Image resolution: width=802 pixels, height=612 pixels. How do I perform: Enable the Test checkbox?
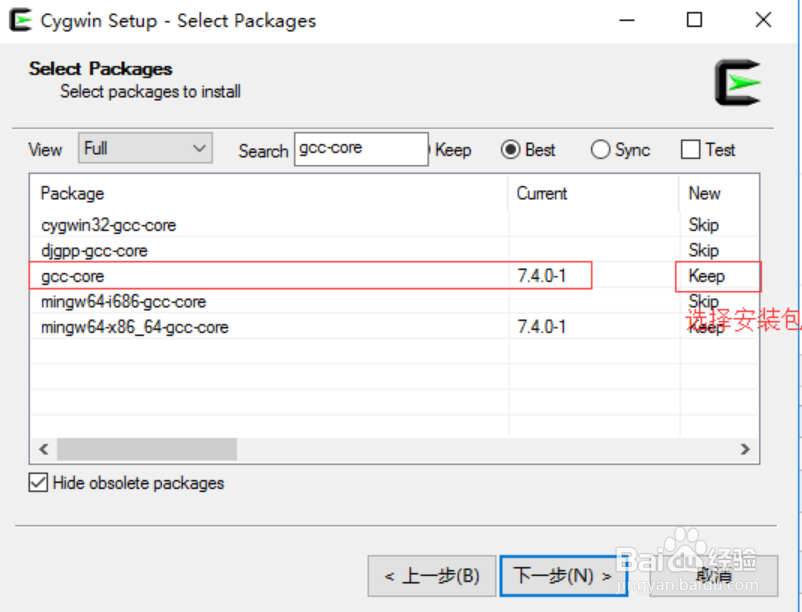click(x=689, y=148)
